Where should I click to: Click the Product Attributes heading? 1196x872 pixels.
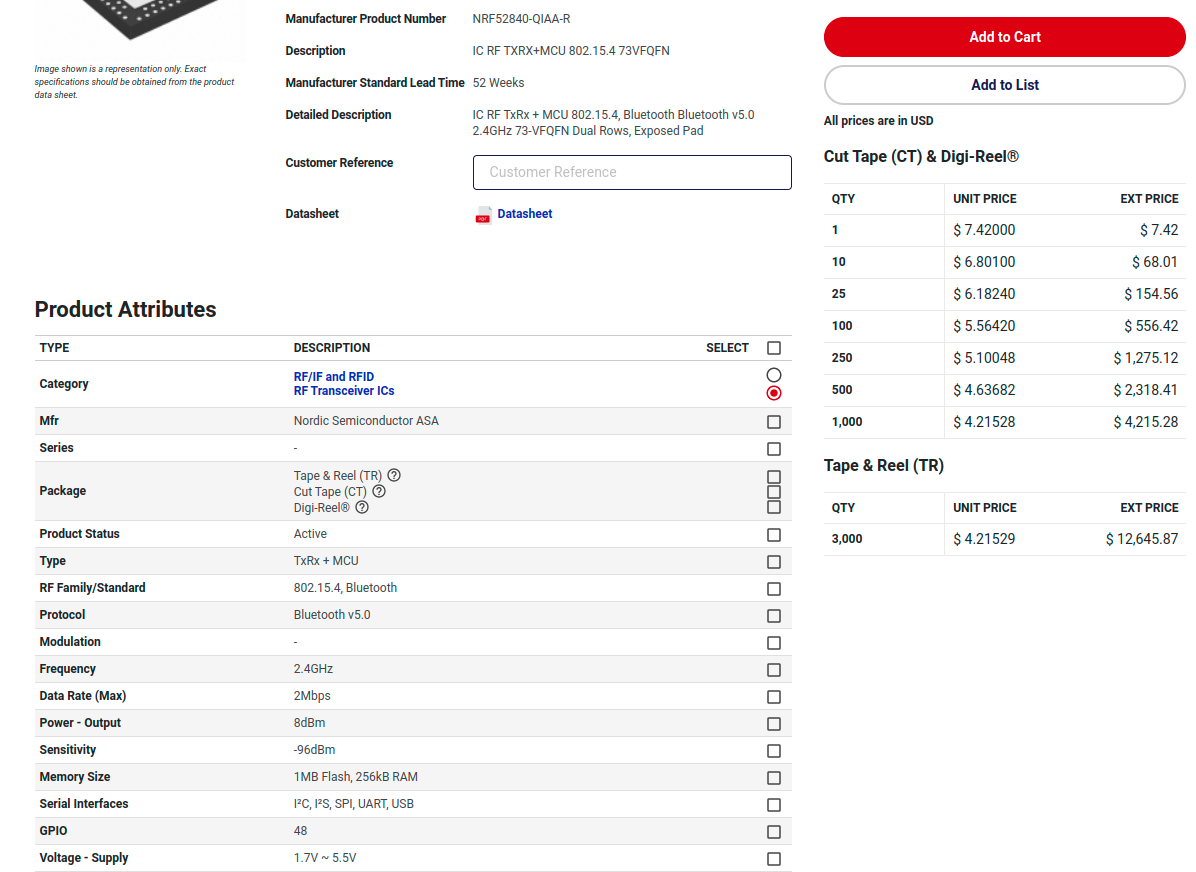(x=125, y=309)
